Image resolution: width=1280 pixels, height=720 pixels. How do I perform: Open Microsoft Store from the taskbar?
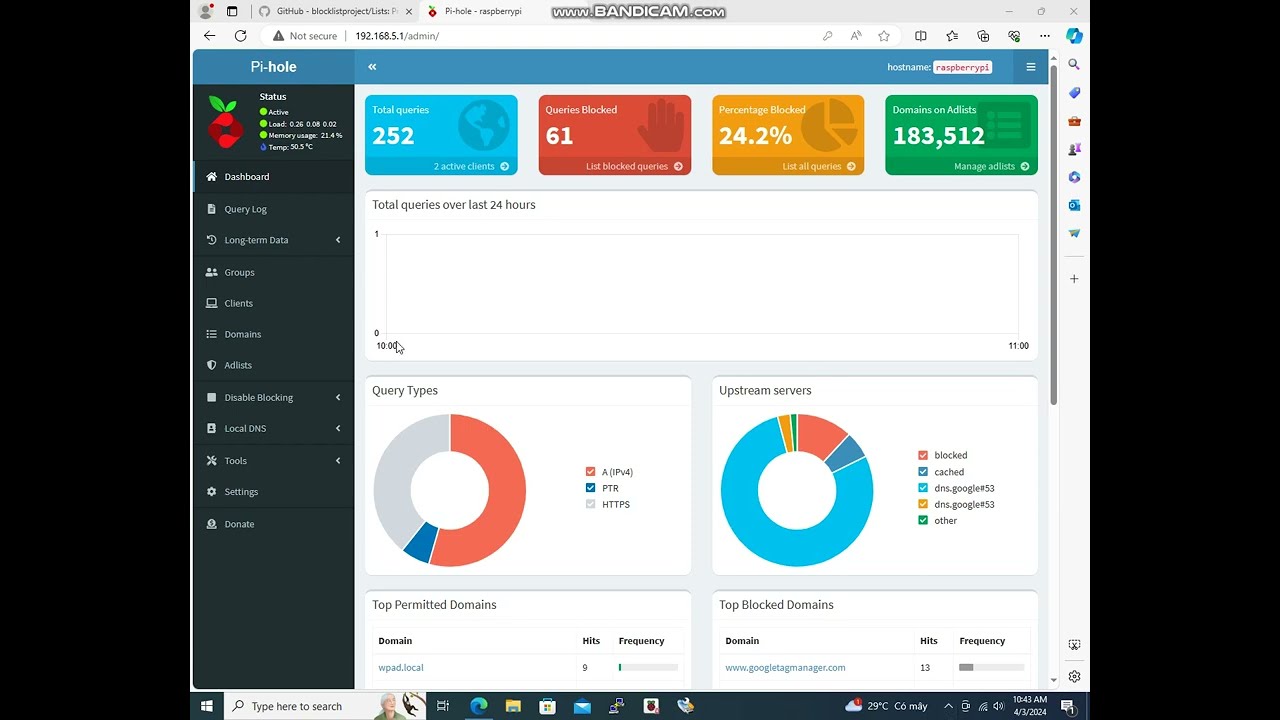(547, 706)
